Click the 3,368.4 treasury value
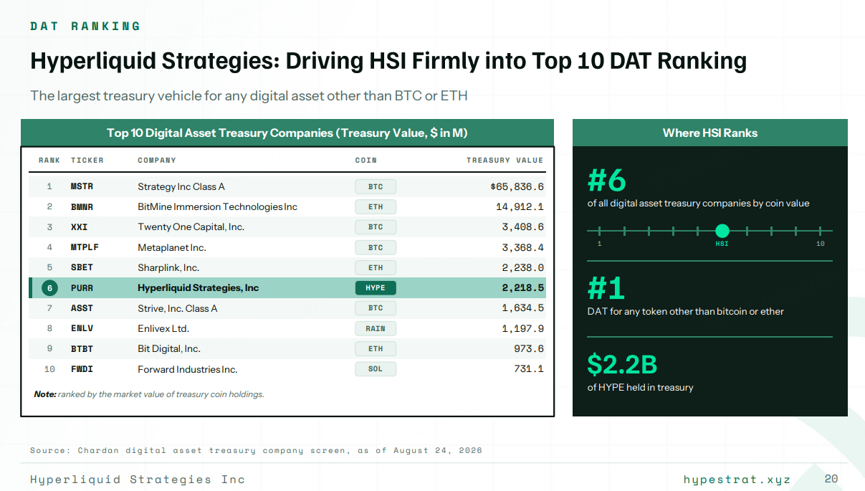The image size is (865, 491). [x=523, y=248]
